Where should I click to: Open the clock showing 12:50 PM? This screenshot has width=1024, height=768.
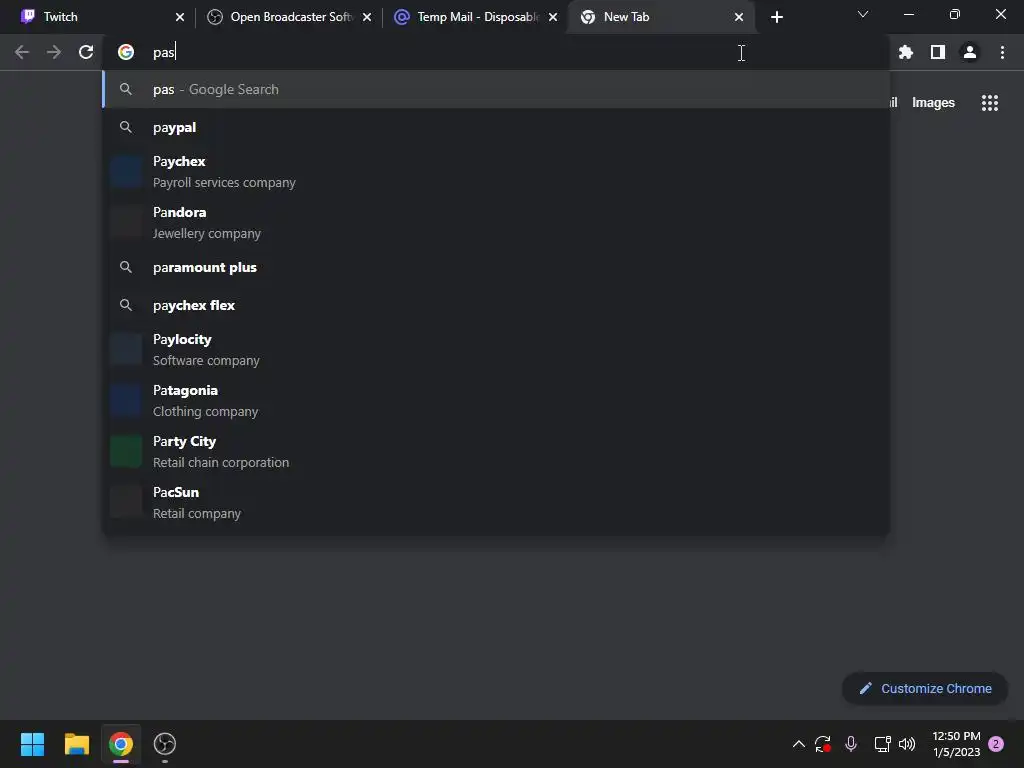(x=956, y=744)
